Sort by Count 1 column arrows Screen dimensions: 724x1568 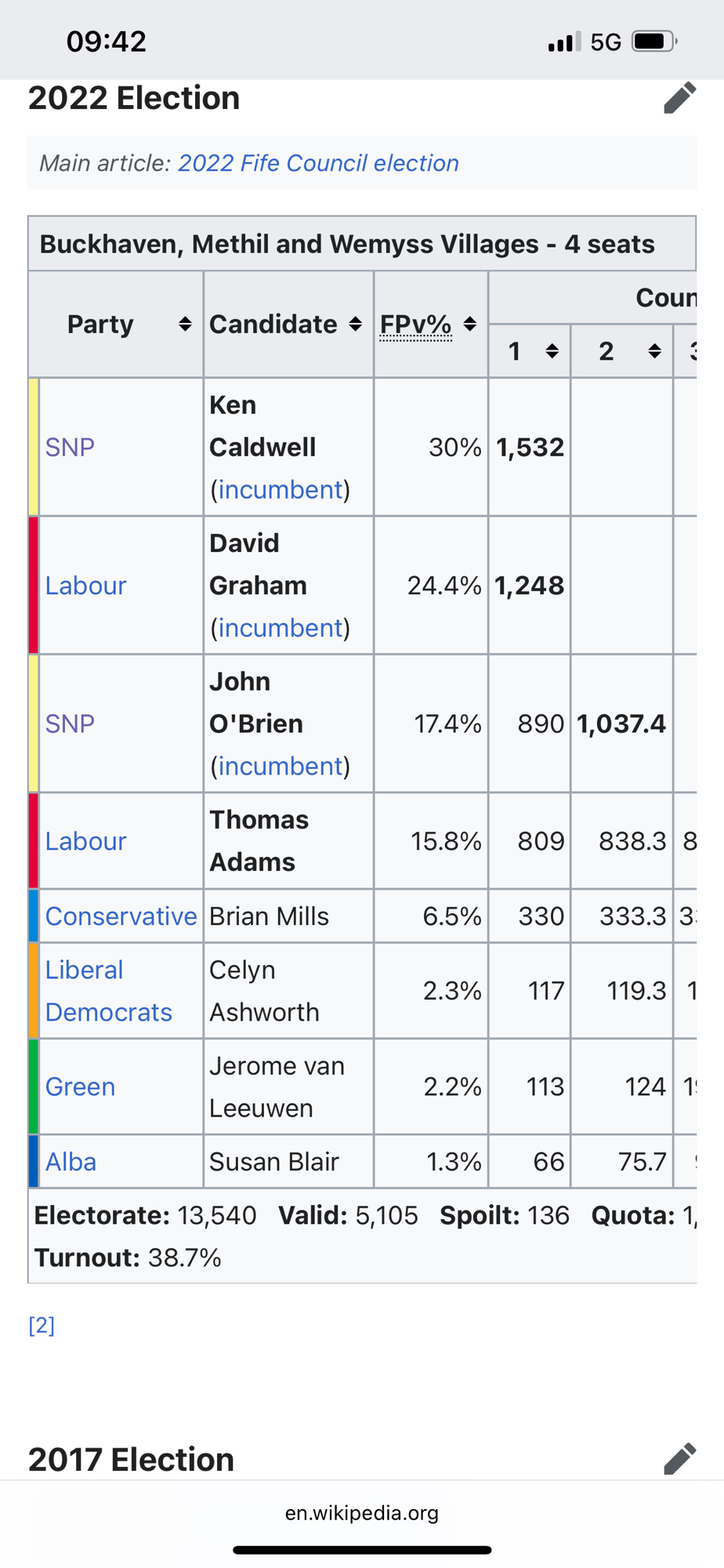point(552,350)
